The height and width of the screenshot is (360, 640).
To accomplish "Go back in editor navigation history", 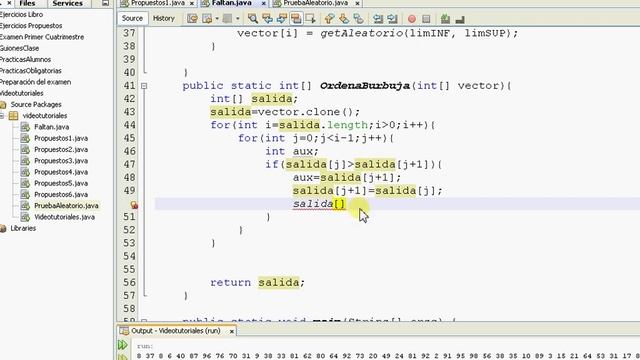I will coord(207,18).
